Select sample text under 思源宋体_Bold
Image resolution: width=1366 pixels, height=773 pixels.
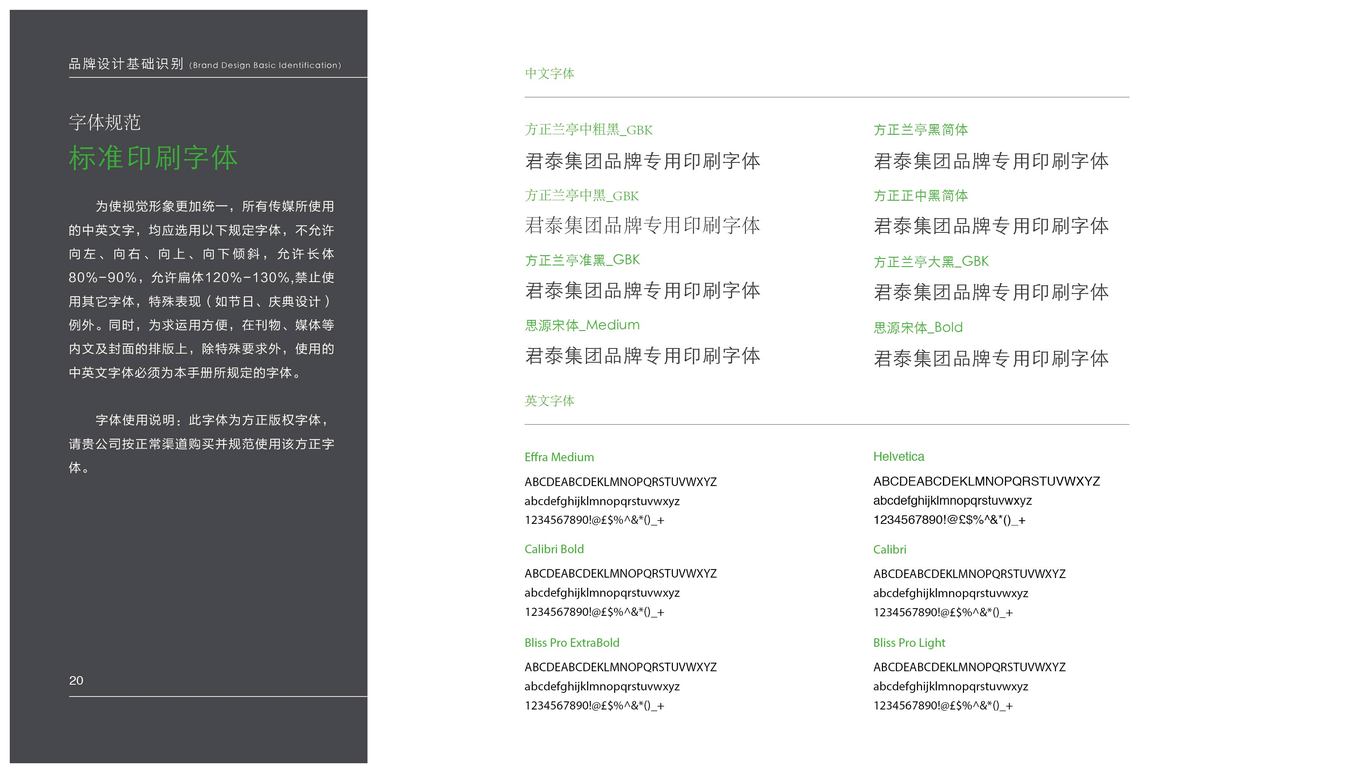point(991,358)
